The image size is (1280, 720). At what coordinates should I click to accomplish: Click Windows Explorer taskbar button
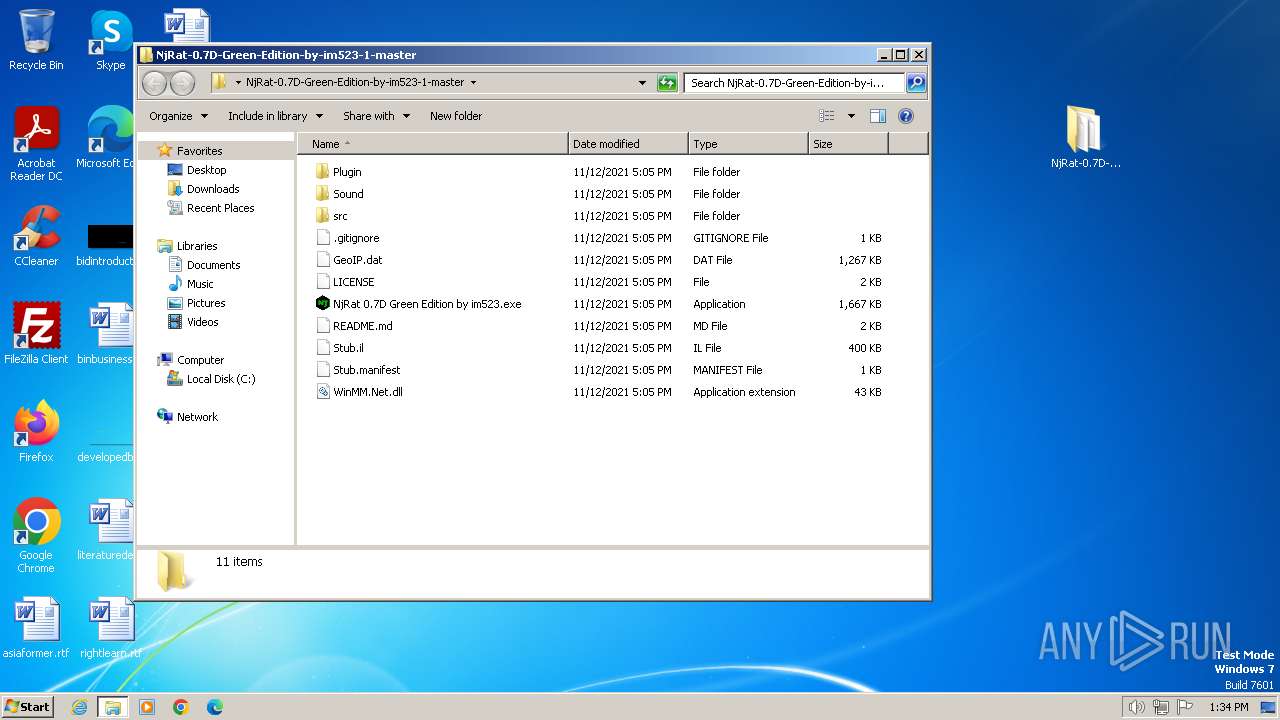pyautogui.click(x=112, y=707)
